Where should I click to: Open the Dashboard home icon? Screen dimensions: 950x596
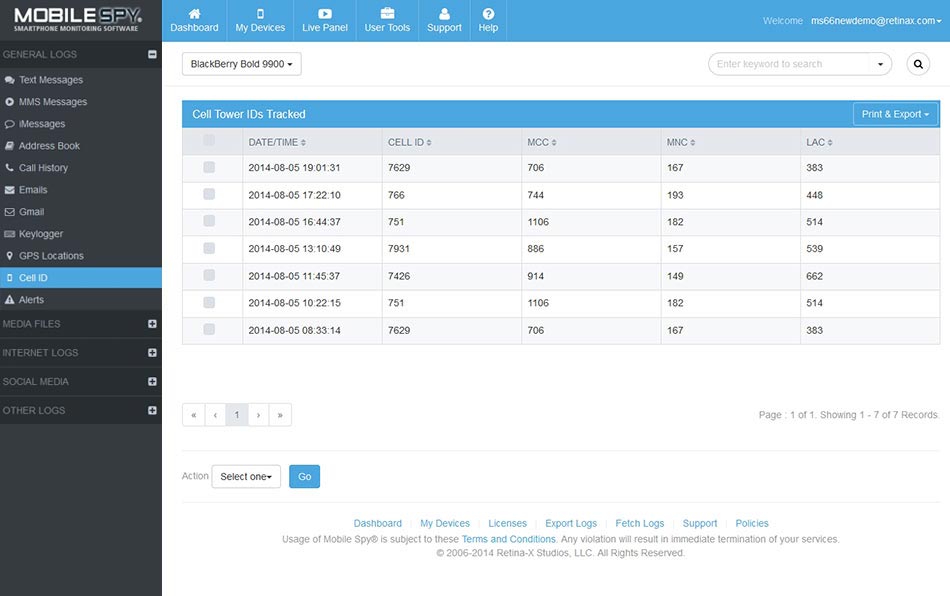(x=194, y=15)
